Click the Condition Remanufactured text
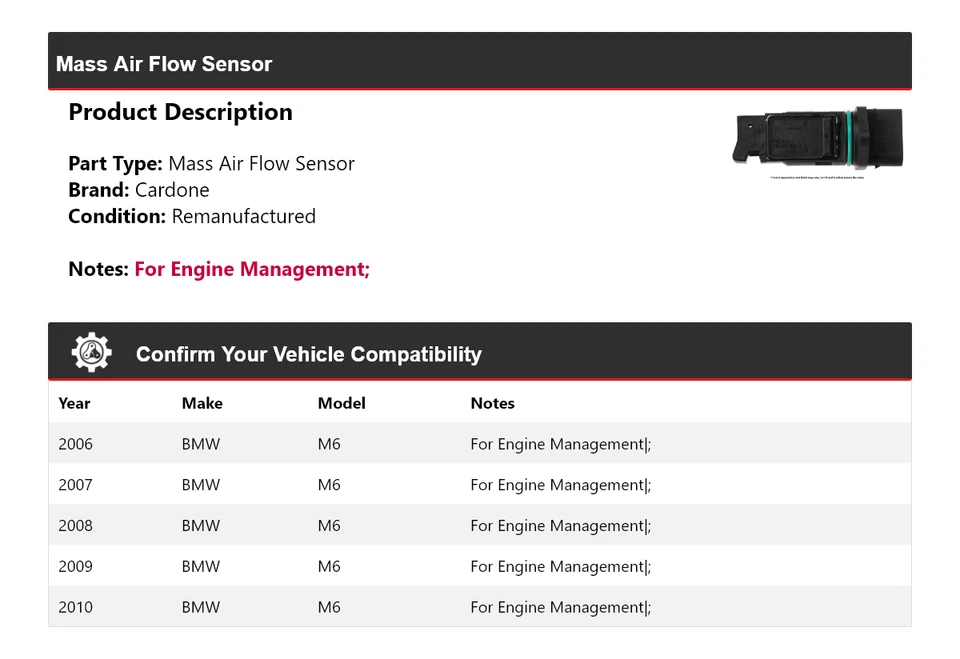The height and width of the screenshot is (659, 960). [192, 217]
